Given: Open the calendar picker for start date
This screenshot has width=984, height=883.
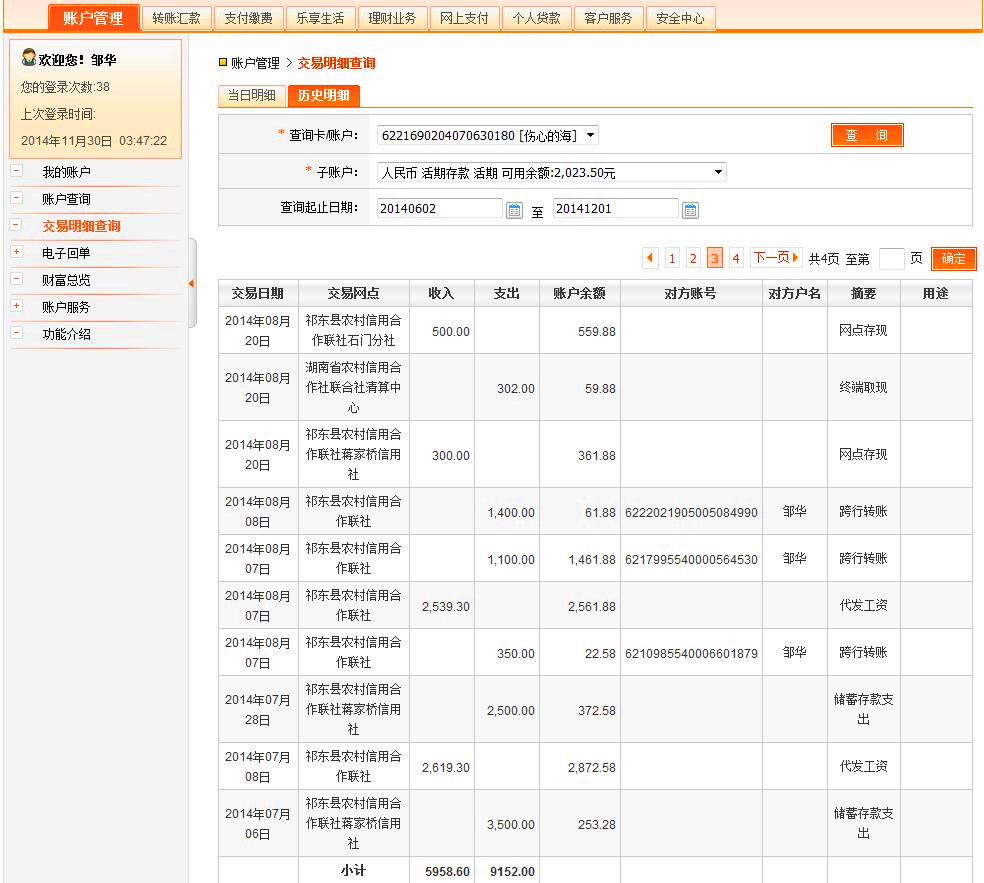Looking at the screenshot, I should (514, 210).
